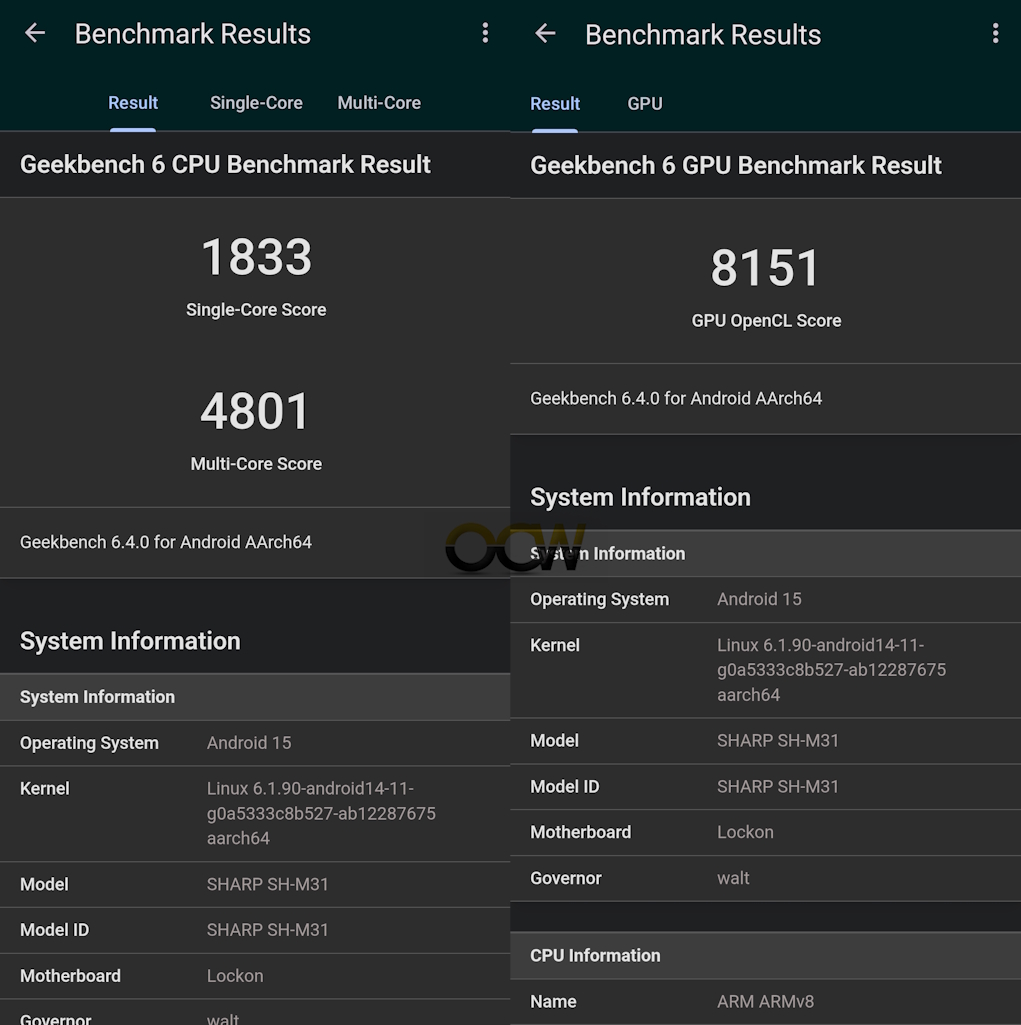Tap Motherboard Lockon value in CPU screen

click(x=235, y=975)
